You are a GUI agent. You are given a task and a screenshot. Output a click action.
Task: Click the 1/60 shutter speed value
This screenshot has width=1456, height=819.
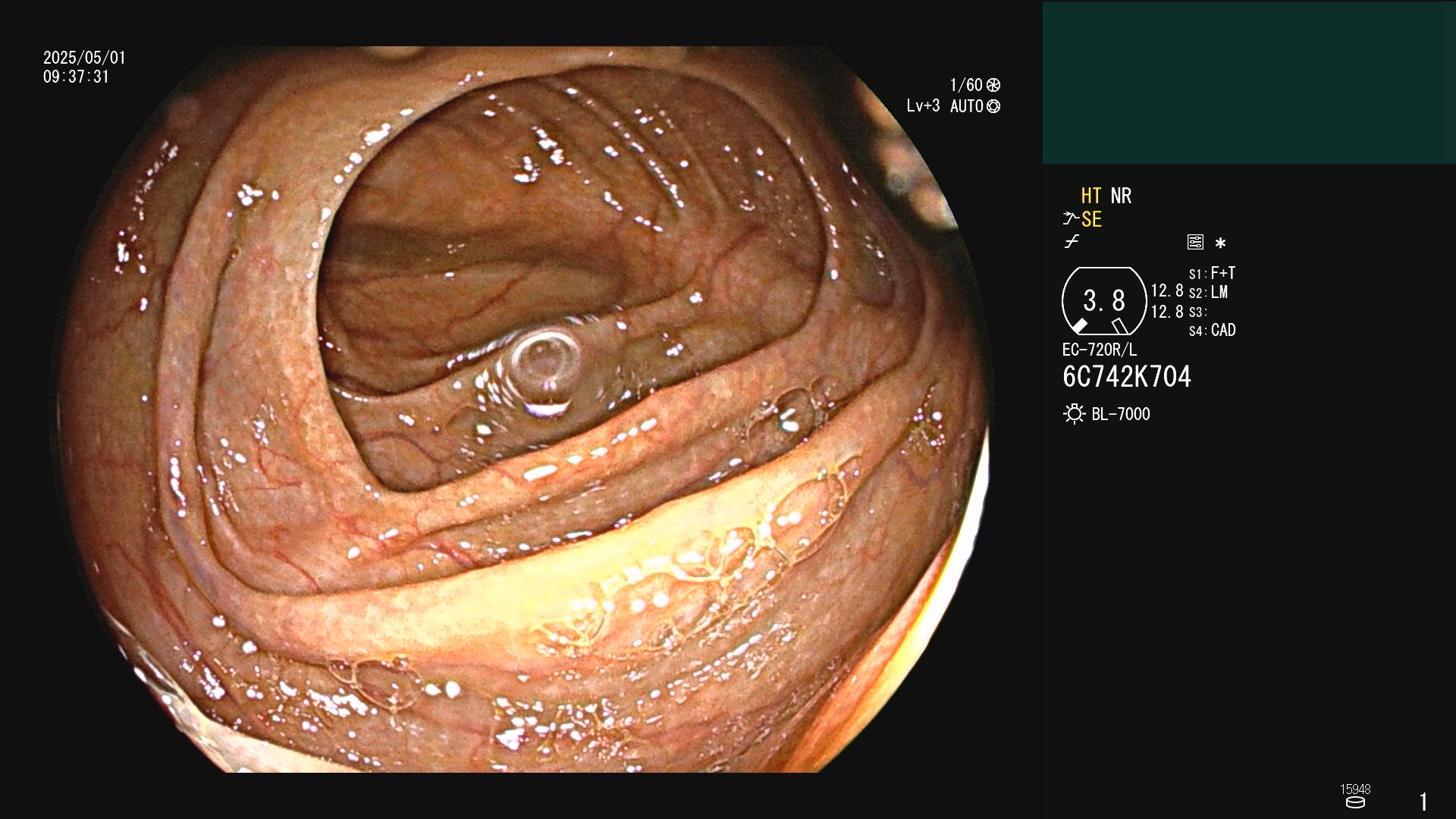click(x=966, y=85)
